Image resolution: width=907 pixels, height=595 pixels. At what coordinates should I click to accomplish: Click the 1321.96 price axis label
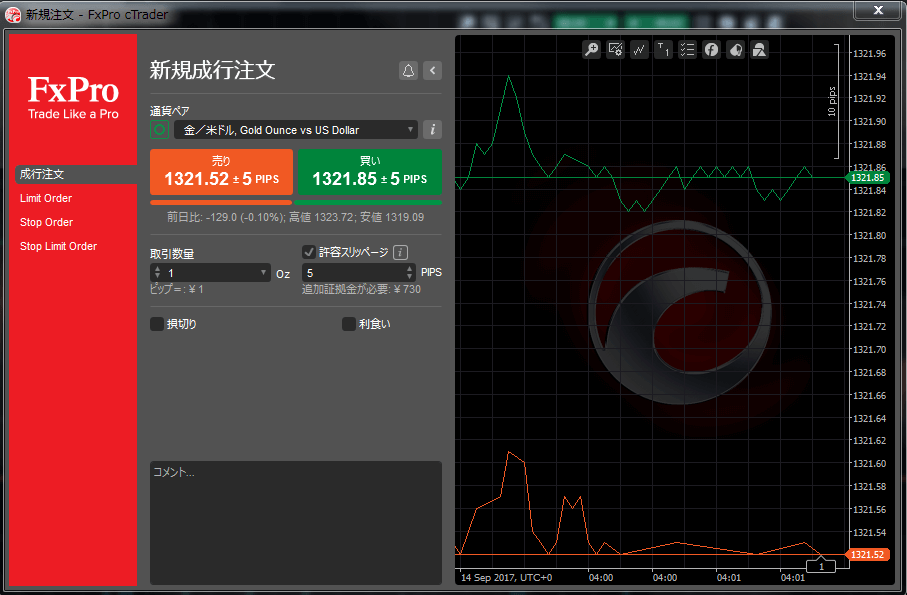click(869, 54)
